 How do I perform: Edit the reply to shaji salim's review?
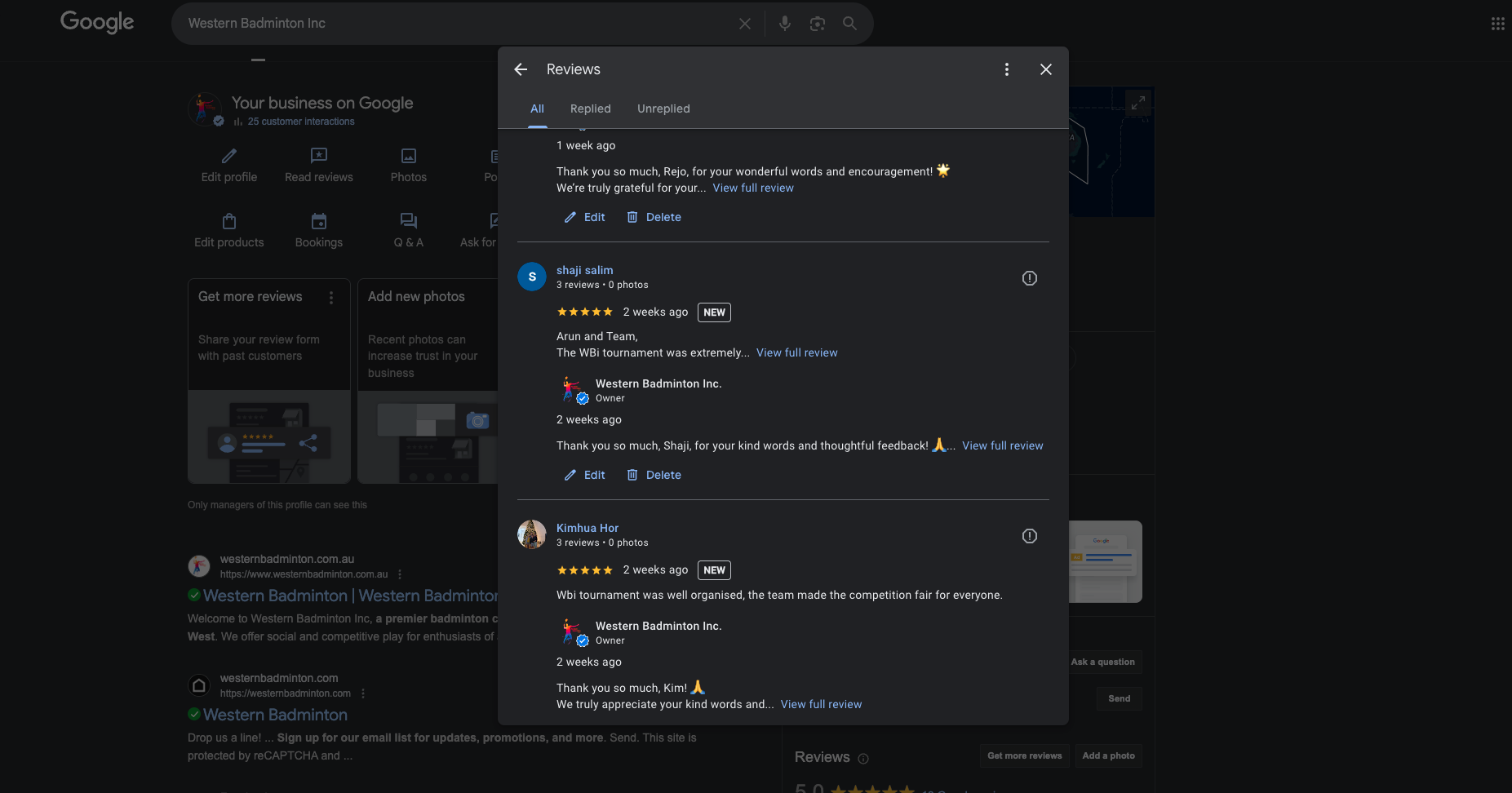click(x=585, y=475)
